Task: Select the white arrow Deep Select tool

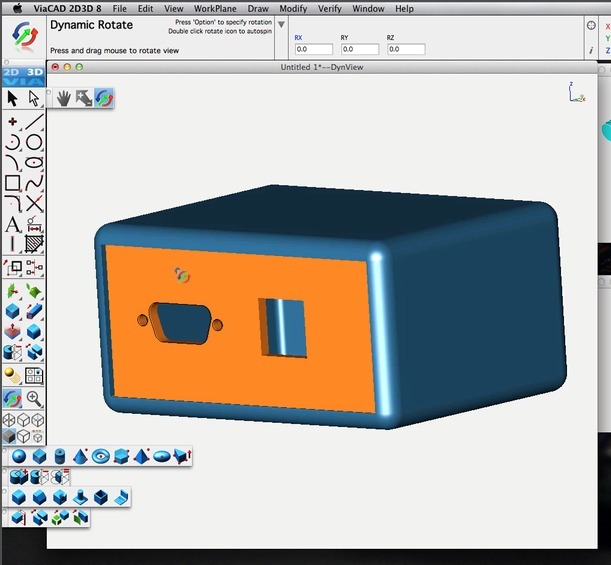Action: pos(34,99)
